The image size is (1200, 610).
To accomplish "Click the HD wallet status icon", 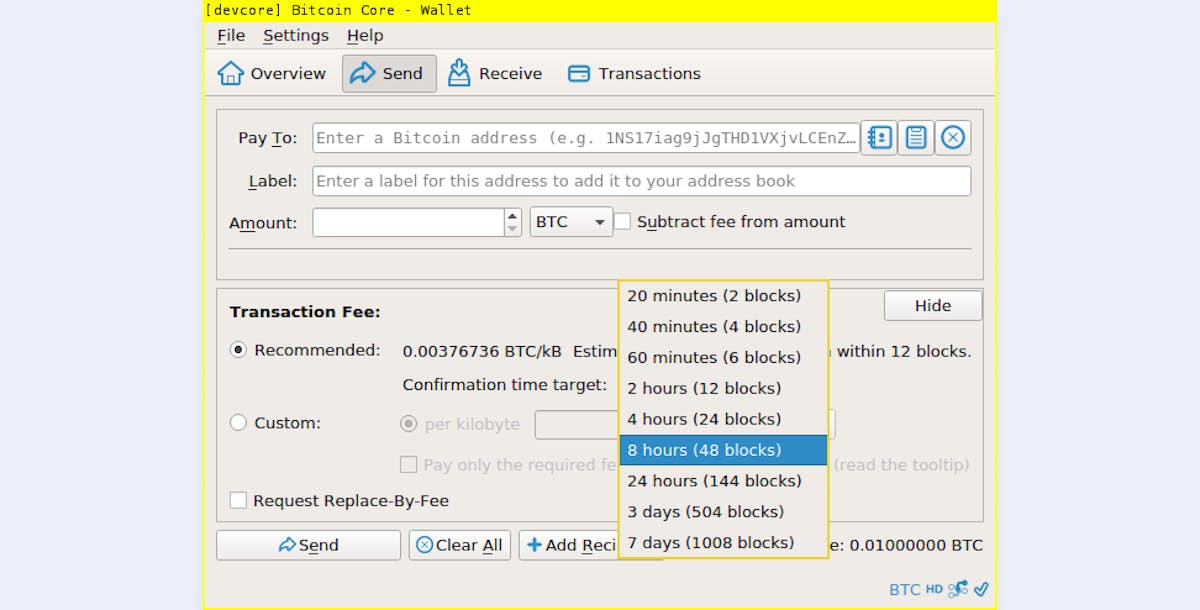I will (934, 589).
